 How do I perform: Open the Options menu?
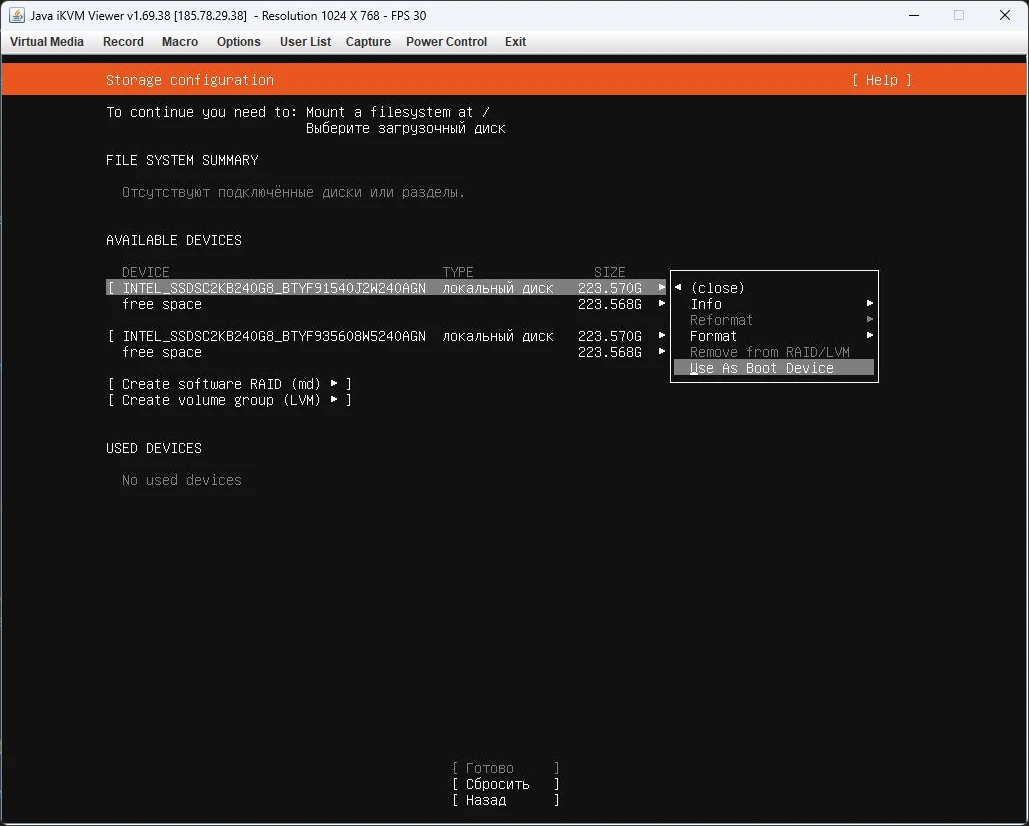tap(239, 42)
